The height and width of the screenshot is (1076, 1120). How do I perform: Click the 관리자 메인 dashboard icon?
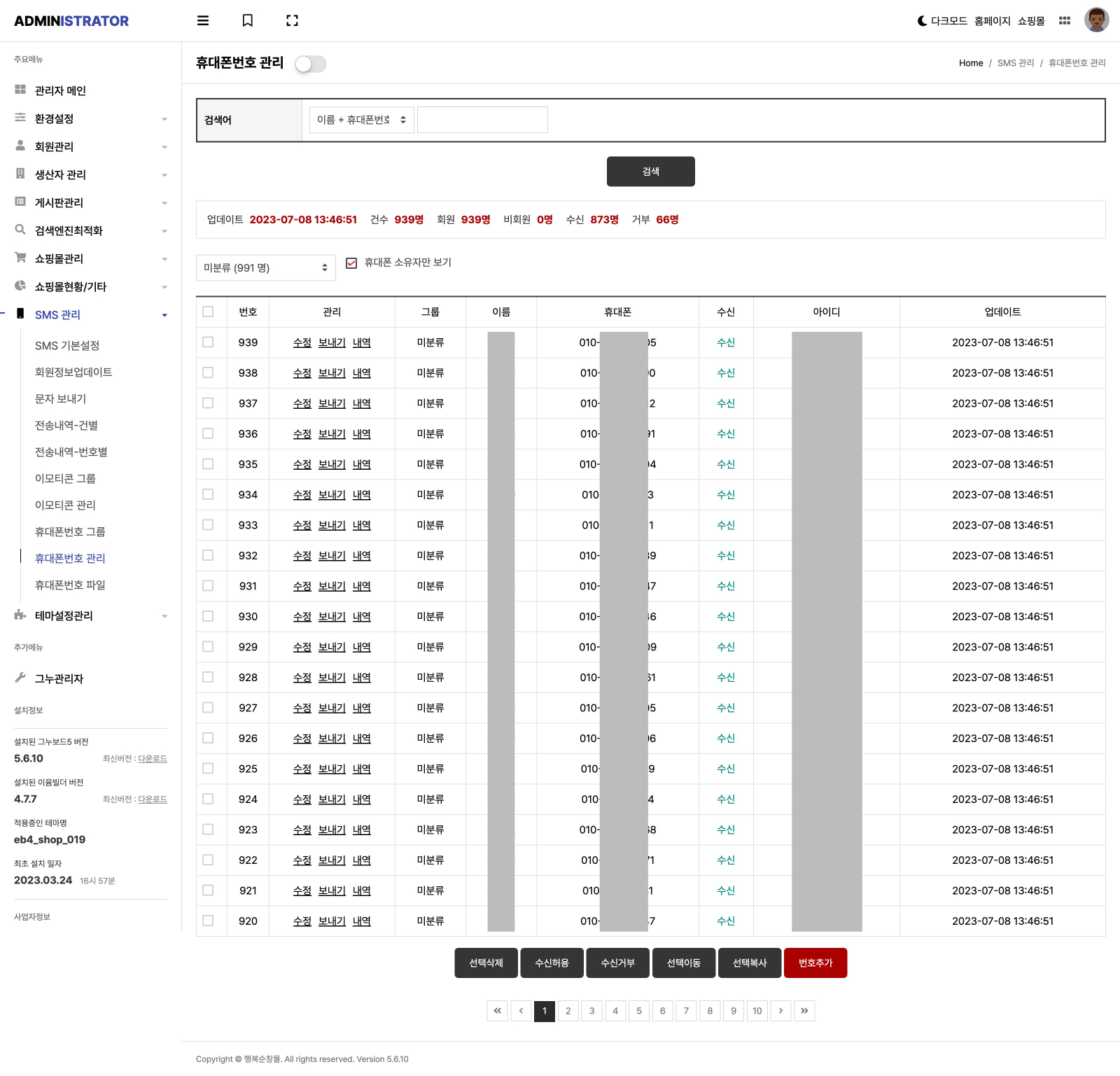(20, 90)
